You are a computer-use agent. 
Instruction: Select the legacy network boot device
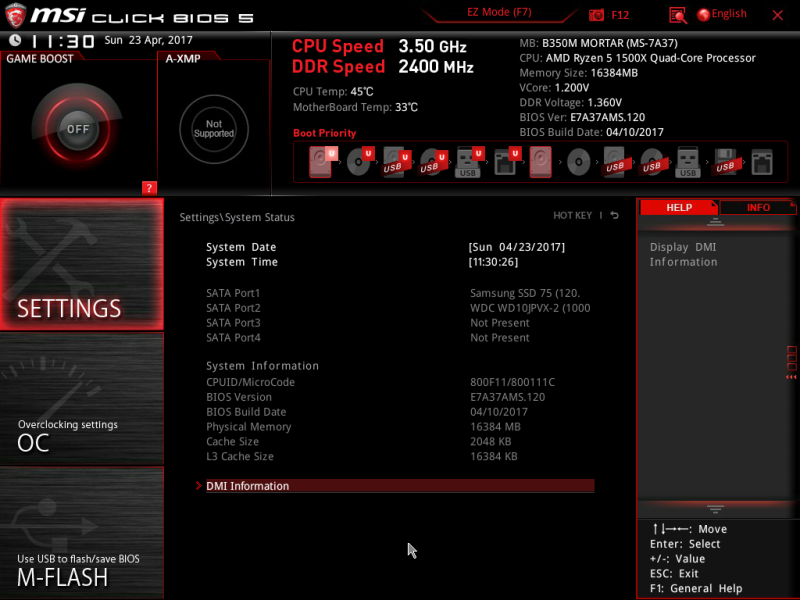(762, 162)
